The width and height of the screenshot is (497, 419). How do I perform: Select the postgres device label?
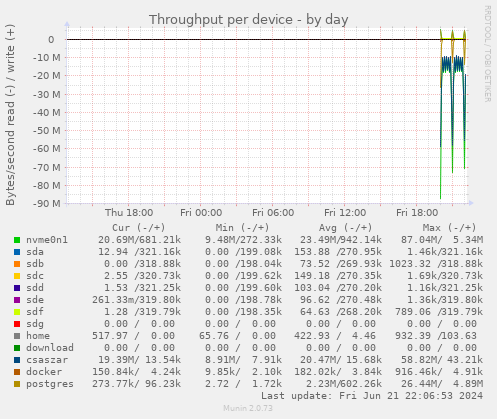(50, 384)
